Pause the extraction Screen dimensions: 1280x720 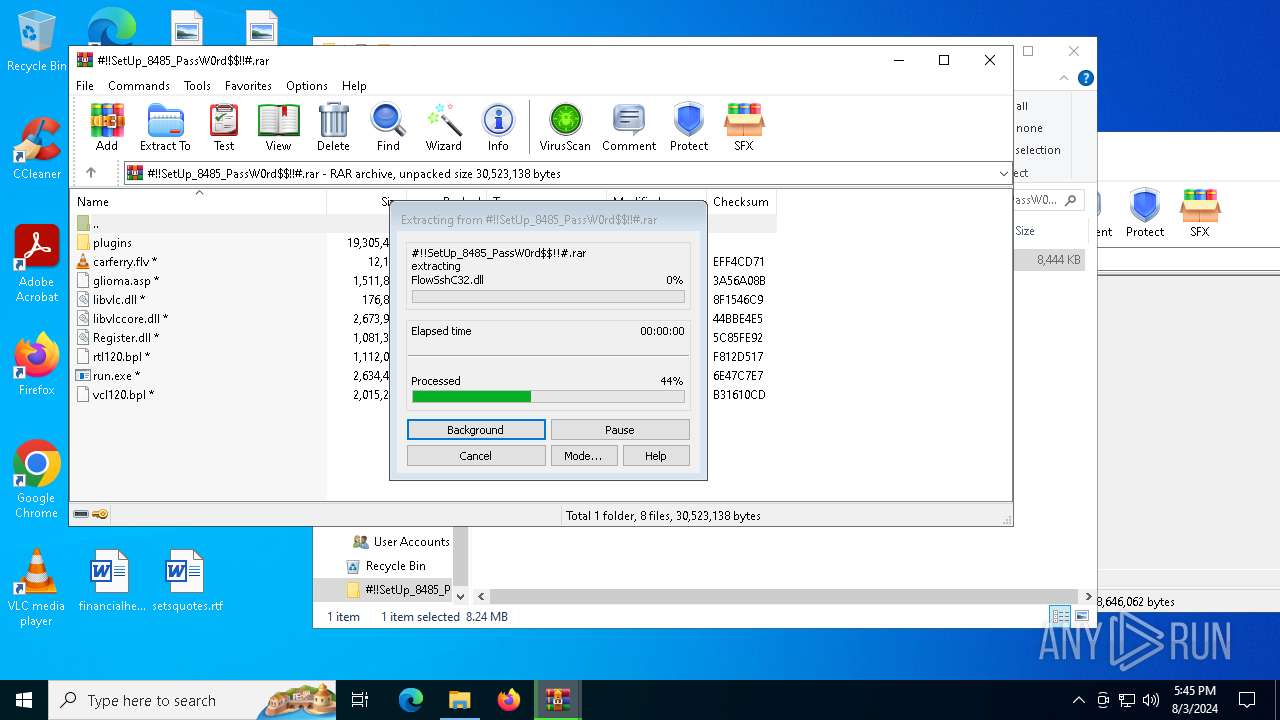click(x=620, y=430)
